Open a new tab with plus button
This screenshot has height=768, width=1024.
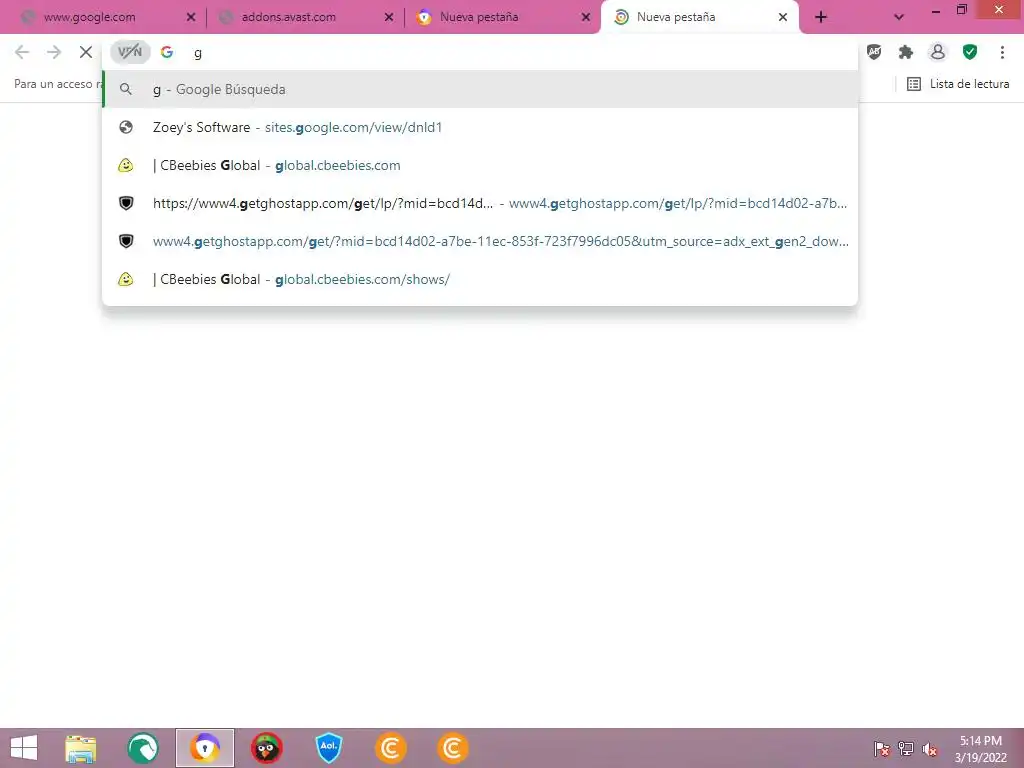coord(821,18)
